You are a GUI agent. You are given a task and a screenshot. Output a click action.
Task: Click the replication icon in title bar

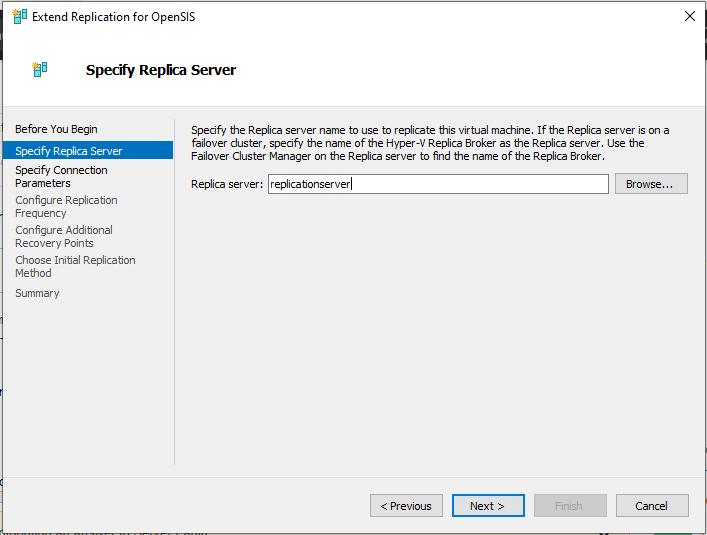[x=19, y=17]
